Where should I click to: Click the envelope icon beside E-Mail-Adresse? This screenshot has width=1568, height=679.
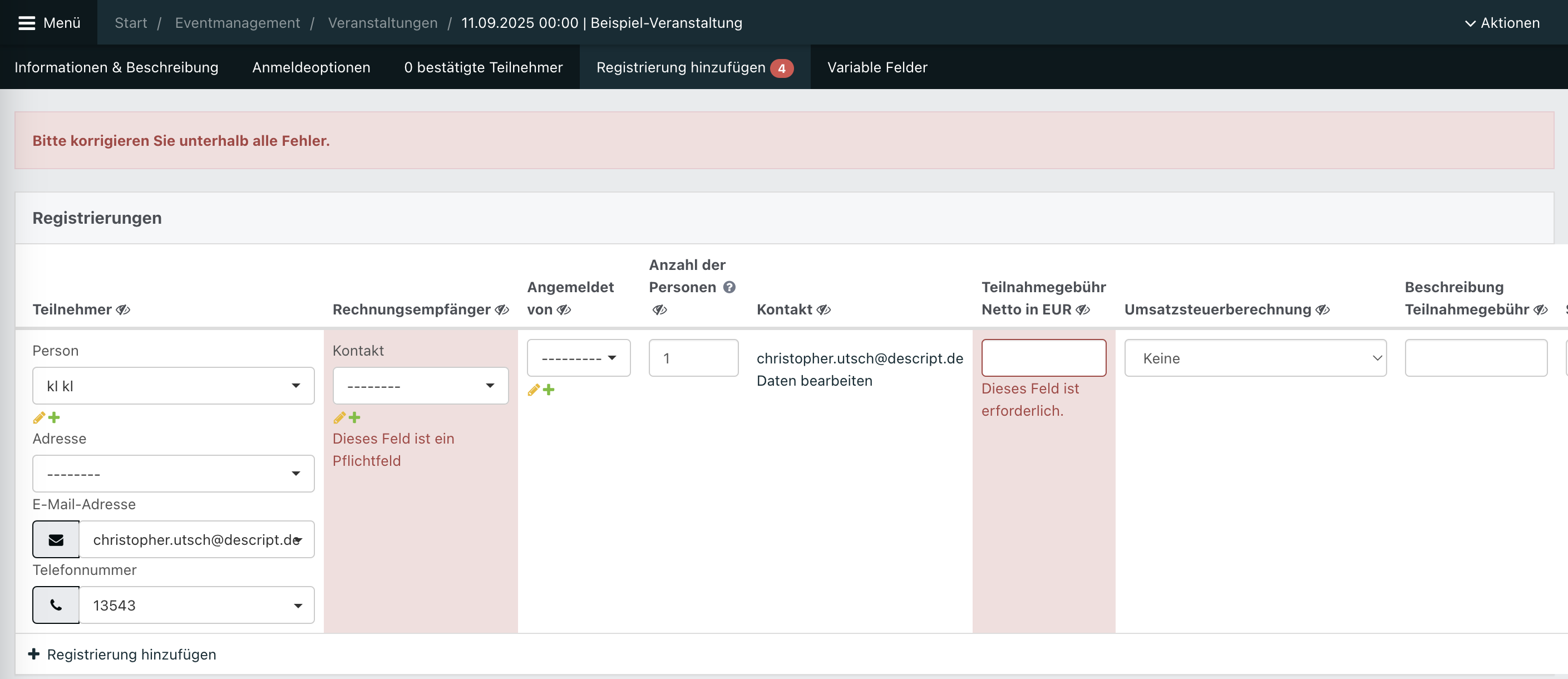pos(56,539)
